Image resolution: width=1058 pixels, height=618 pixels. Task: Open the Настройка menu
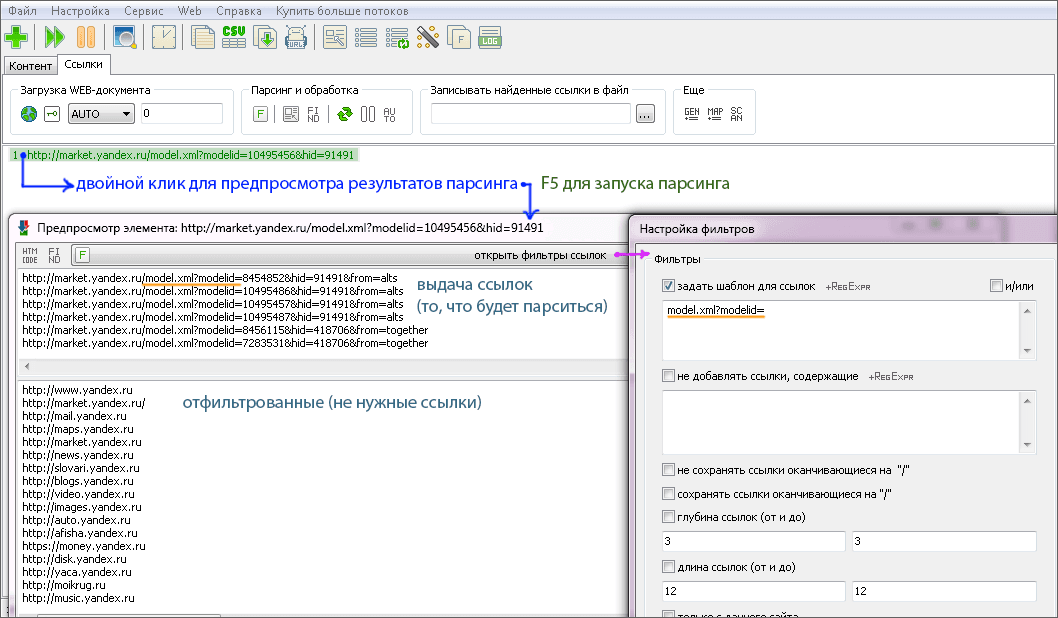tap(80, 11)
